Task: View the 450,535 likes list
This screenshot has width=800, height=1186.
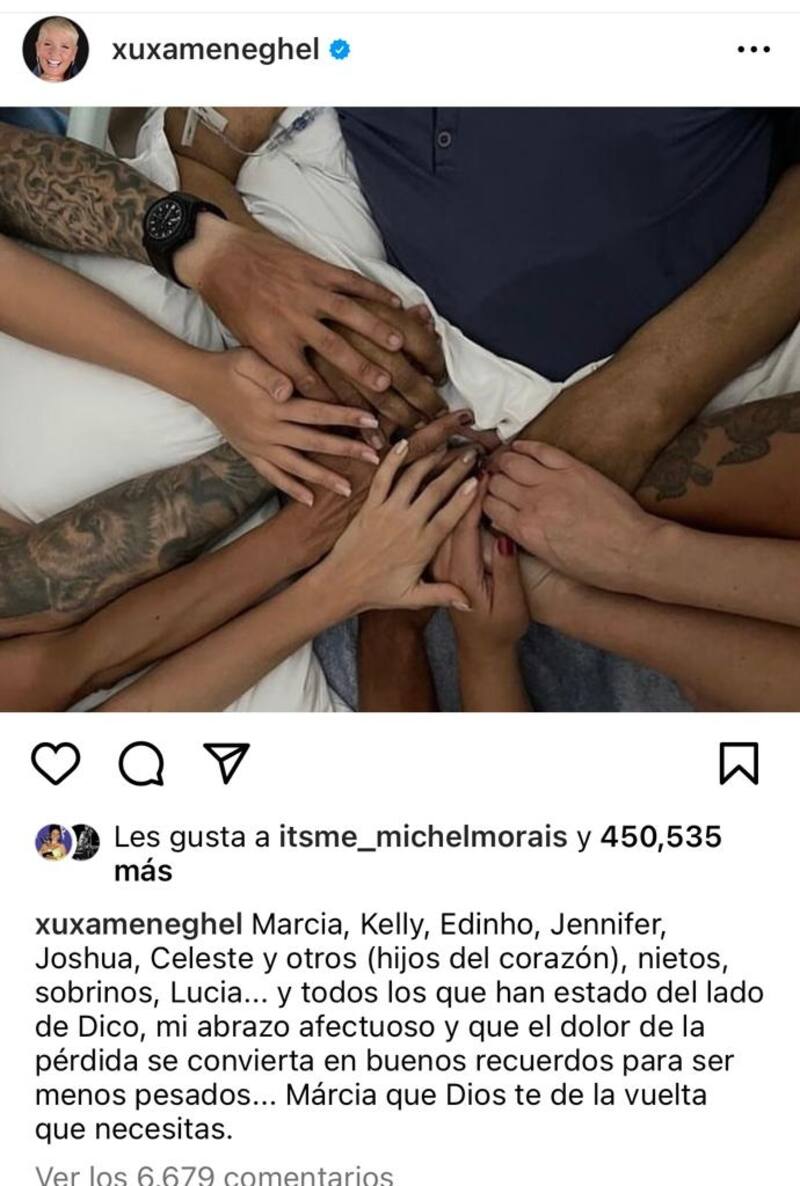Action: click(661, 837)
